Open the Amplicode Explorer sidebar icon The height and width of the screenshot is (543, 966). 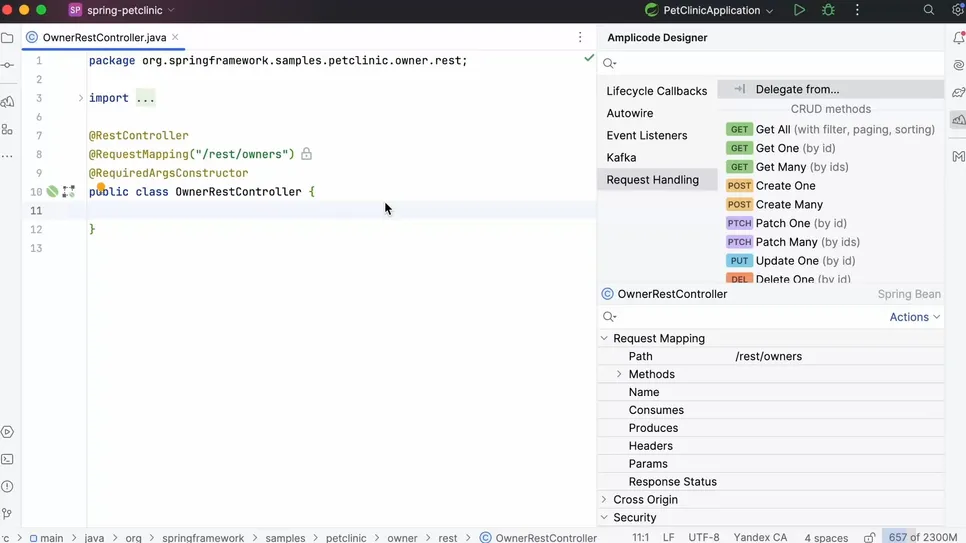coord(7,102)
